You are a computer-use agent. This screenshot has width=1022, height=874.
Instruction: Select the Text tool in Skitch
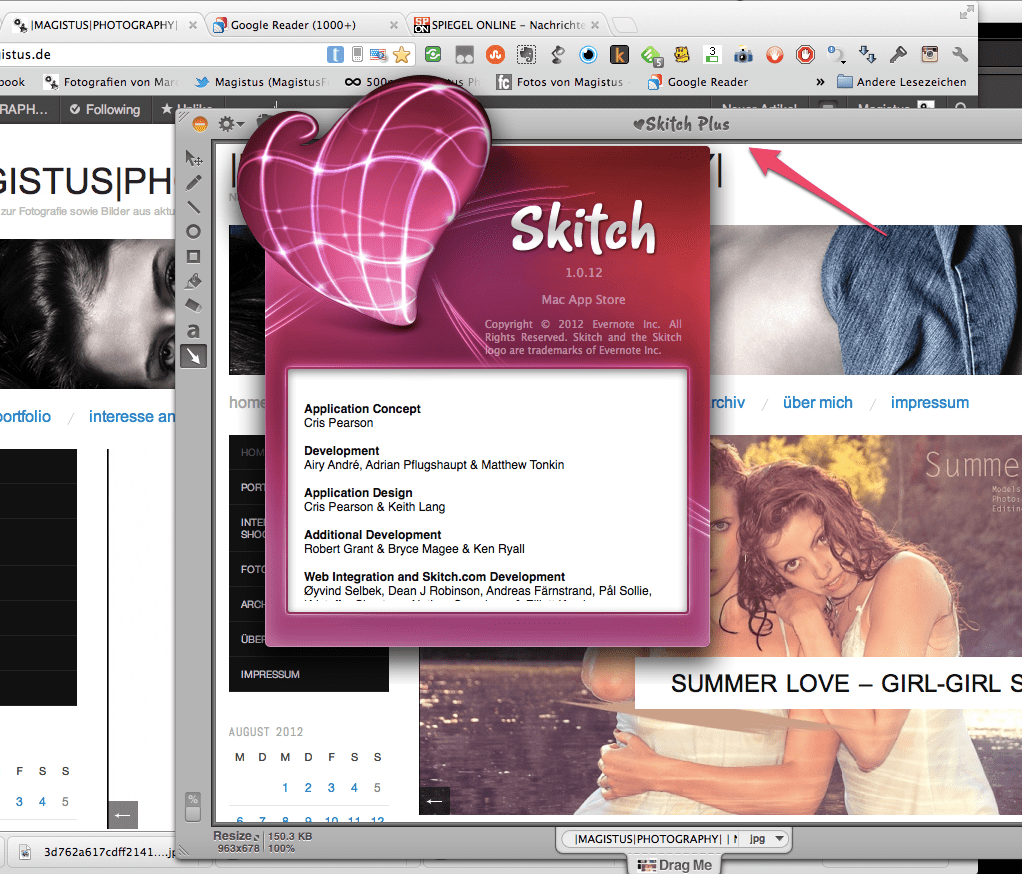tap(194, 330)
